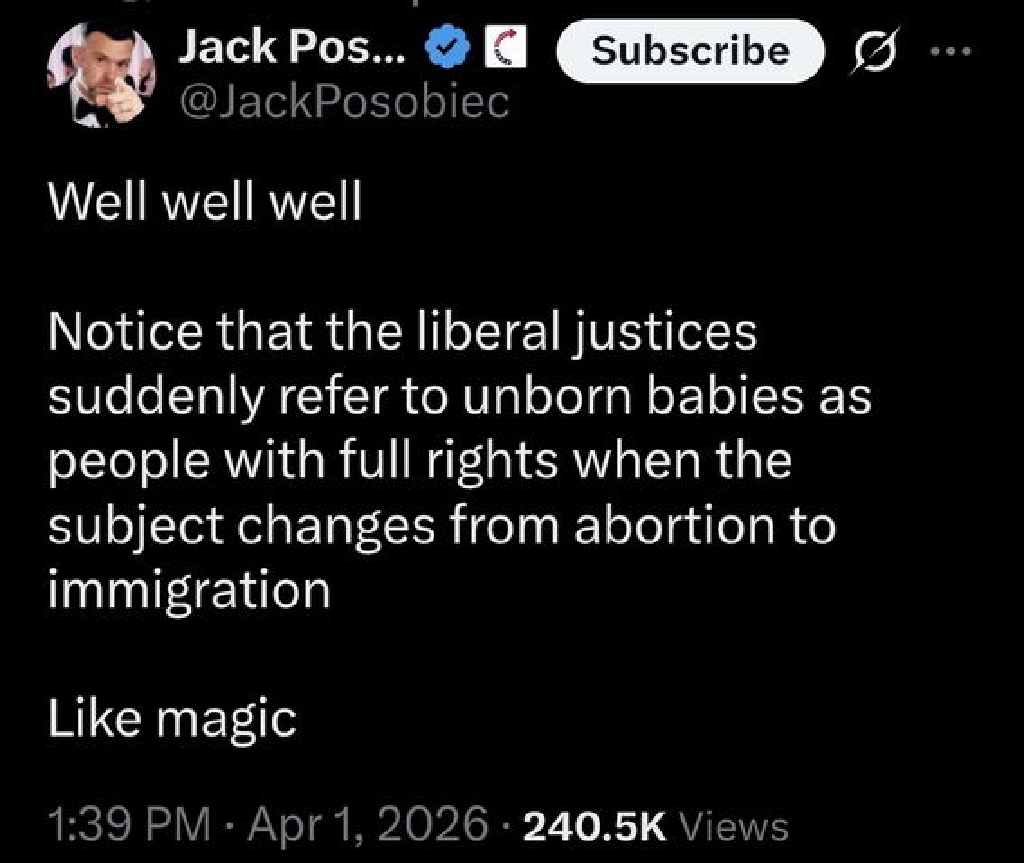The width and height of the screenshot is (1024, 863).
Task: Click the display name "Jack Pos..."
Action: click(x=293, y=48)
